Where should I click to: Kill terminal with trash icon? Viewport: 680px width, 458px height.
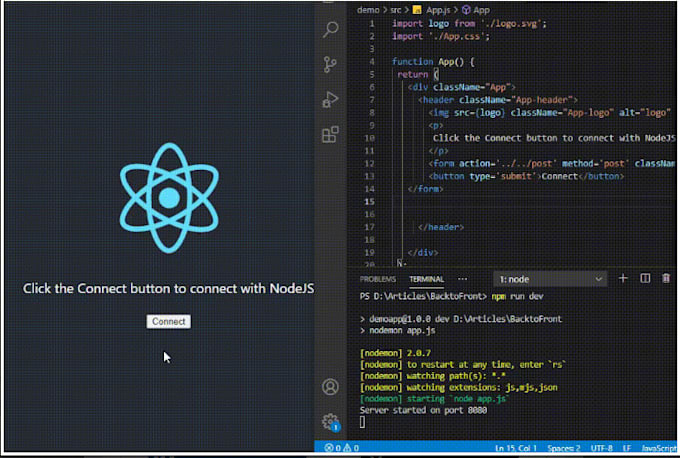pyautogui.click(x=666, y=278)
